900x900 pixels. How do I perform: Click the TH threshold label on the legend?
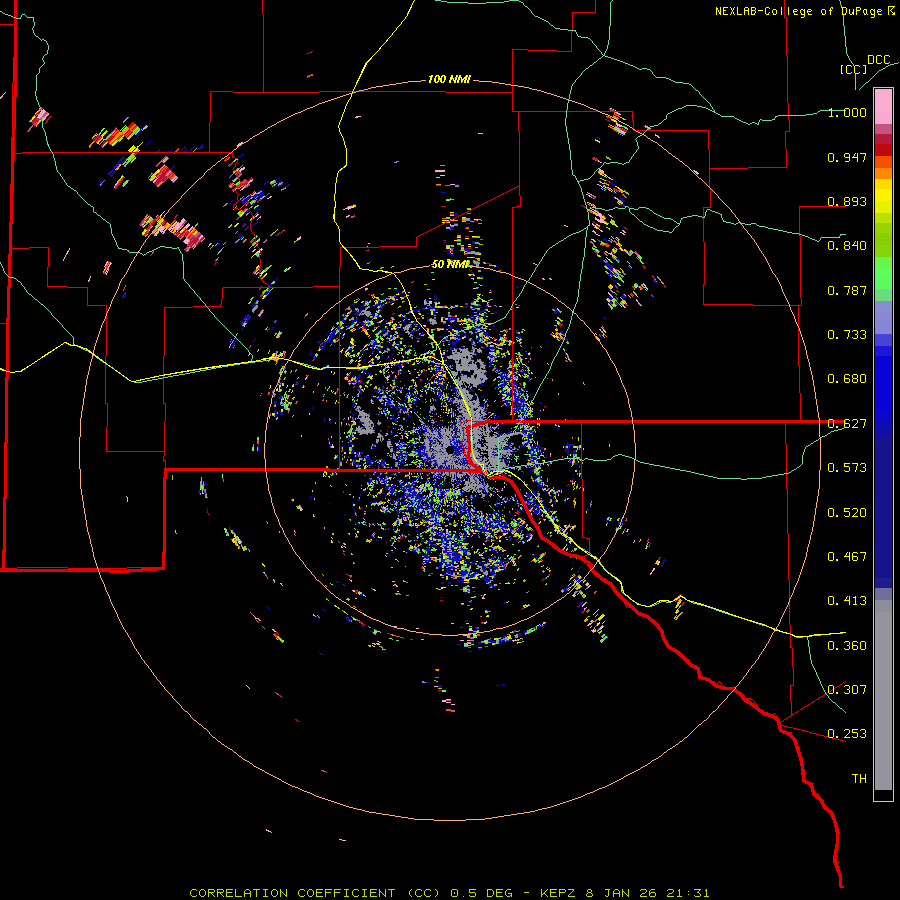[x=859, y=779]
